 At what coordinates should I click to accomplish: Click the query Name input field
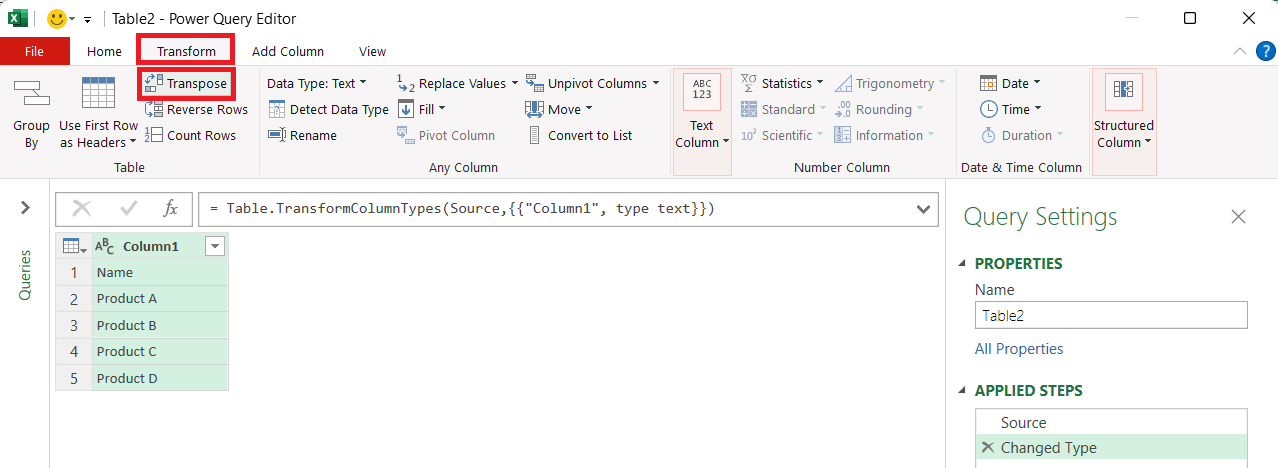pos(1111,315)
